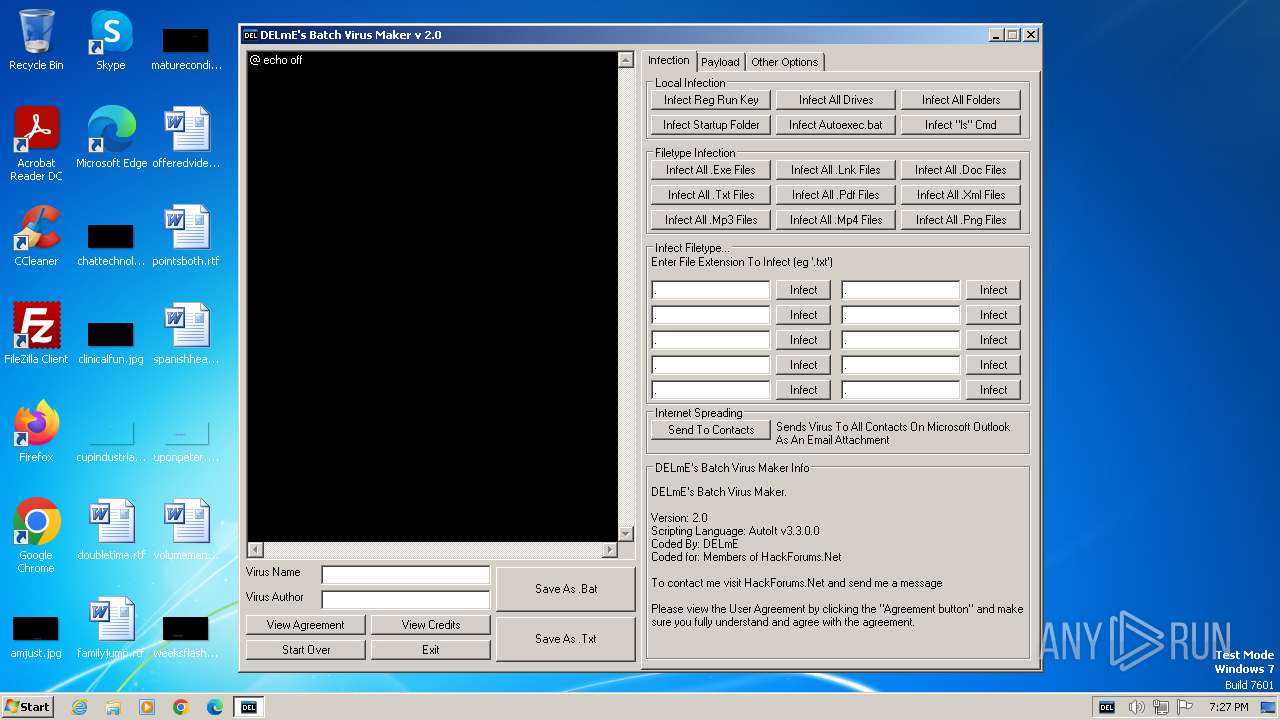The height and width of the screenshot is (720, 1280).
Task: Click the Infect All .Doc Files button
Action: tap(961, 170)
